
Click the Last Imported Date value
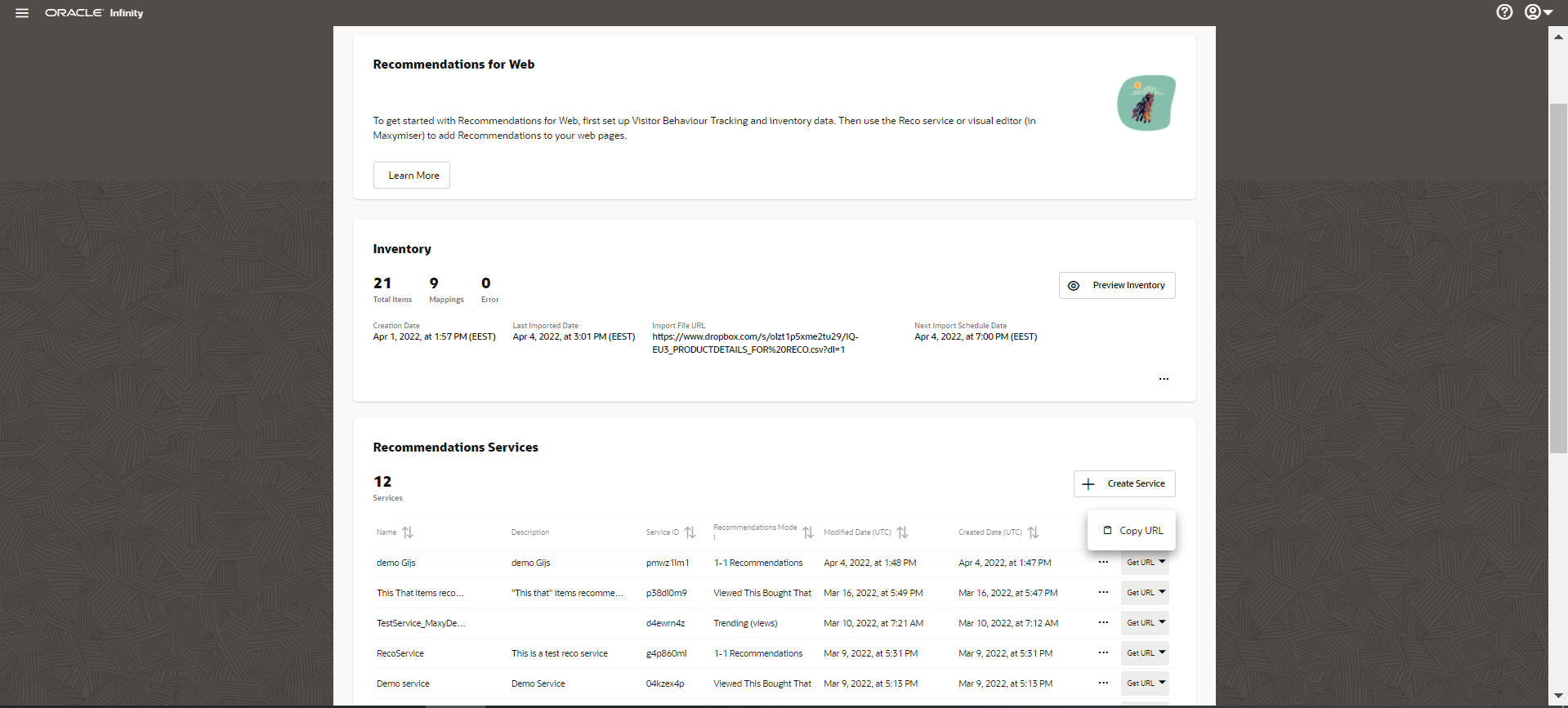[574, 336]
